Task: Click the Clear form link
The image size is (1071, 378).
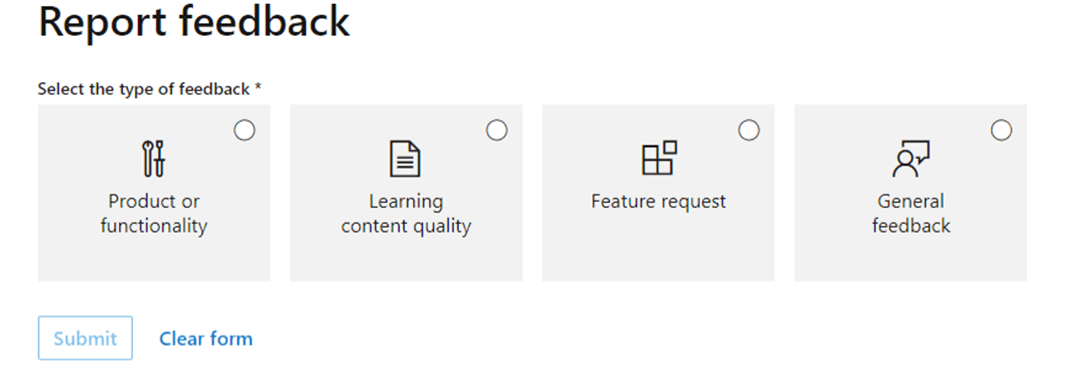Action: click(x=206, y=338)
